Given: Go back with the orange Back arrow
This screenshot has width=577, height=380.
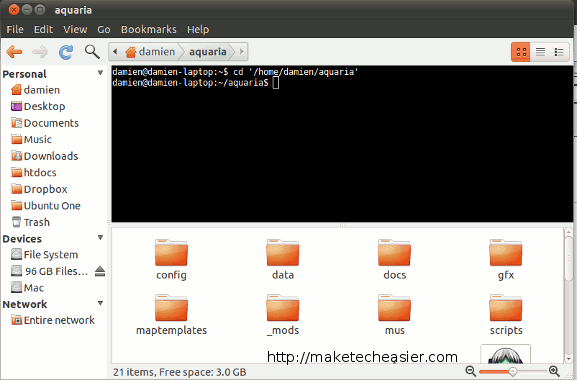Looking at the screenshot, I should click(14, 52).
